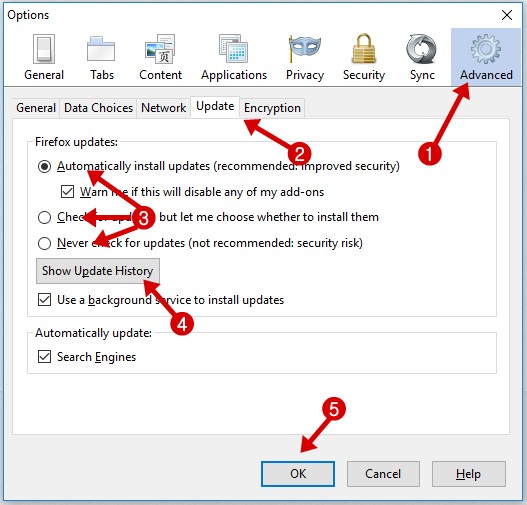Select the Never check for updates option
This screenshot has height=505, width=527.
pos(44,243)
